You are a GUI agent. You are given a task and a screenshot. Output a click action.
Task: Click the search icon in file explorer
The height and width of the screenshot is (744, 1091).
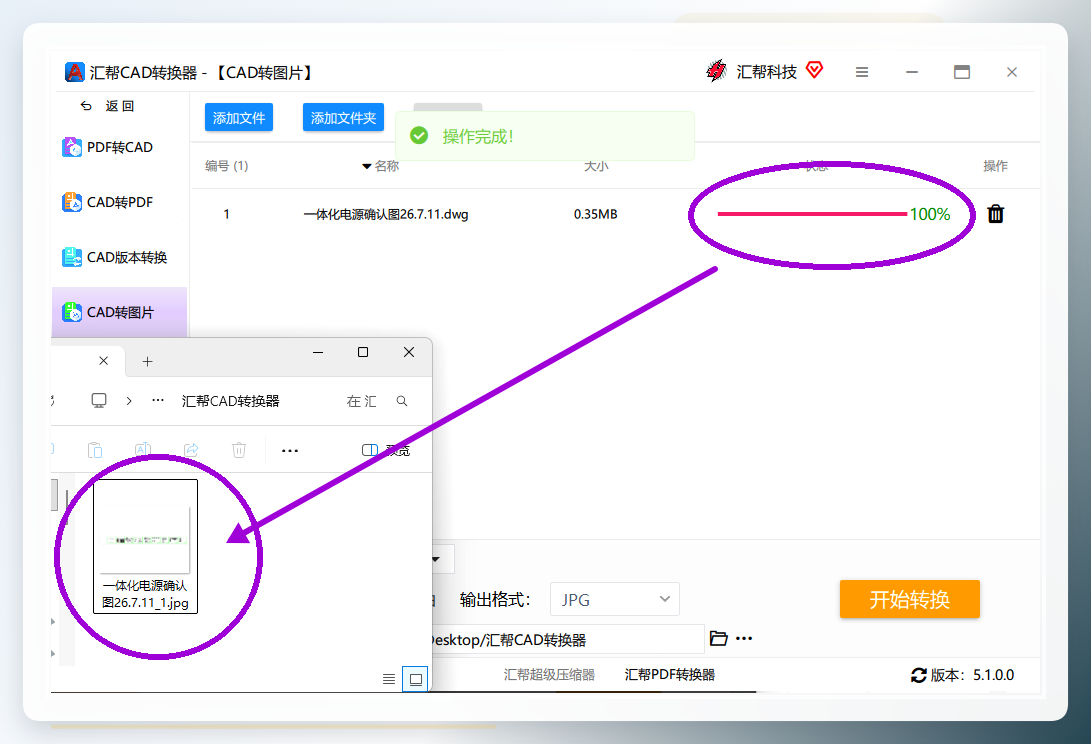(401, 401)
